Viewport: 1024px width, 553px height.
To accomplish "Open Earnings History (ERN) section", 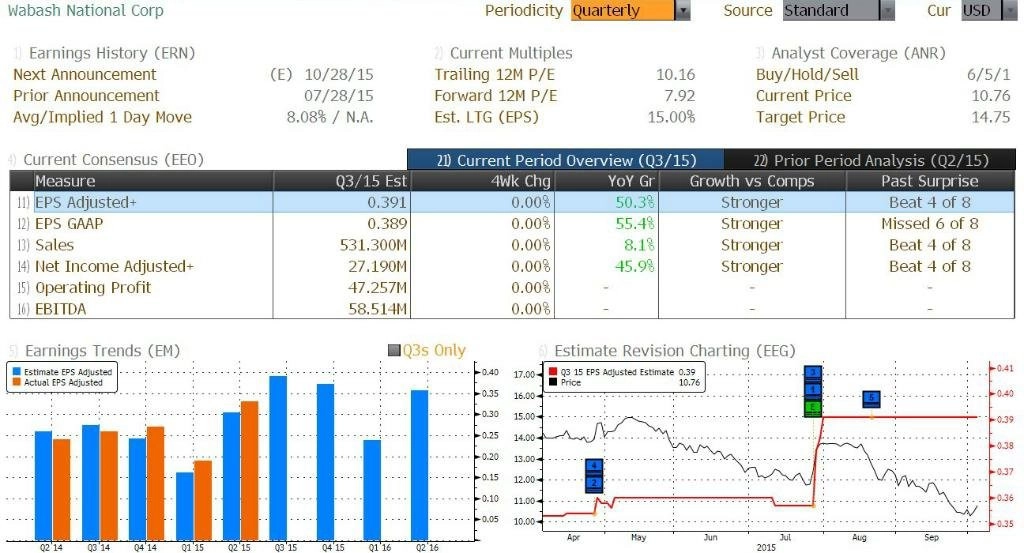I will tap(112, 53).
